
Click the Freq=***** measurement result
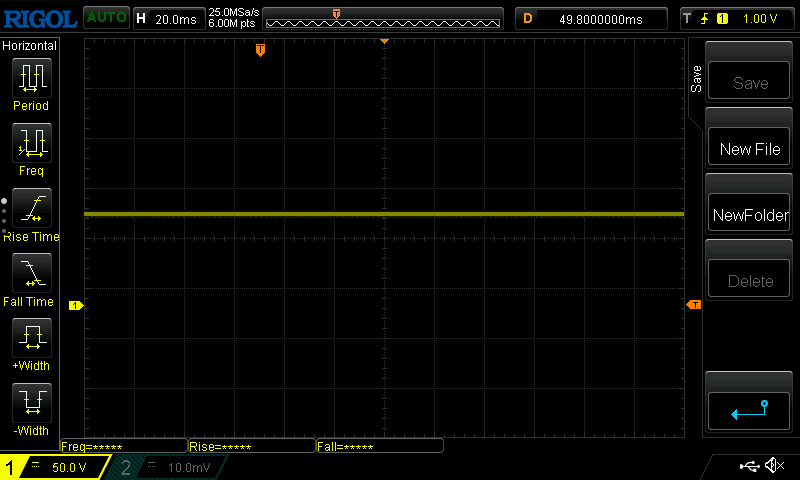(124, 446)
